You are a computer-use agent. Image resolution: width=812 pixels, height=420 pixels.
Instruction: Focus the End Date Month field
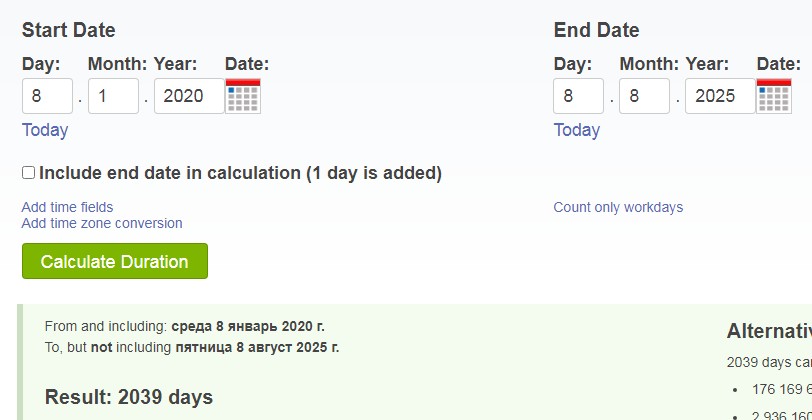click(x=644, y=96)
